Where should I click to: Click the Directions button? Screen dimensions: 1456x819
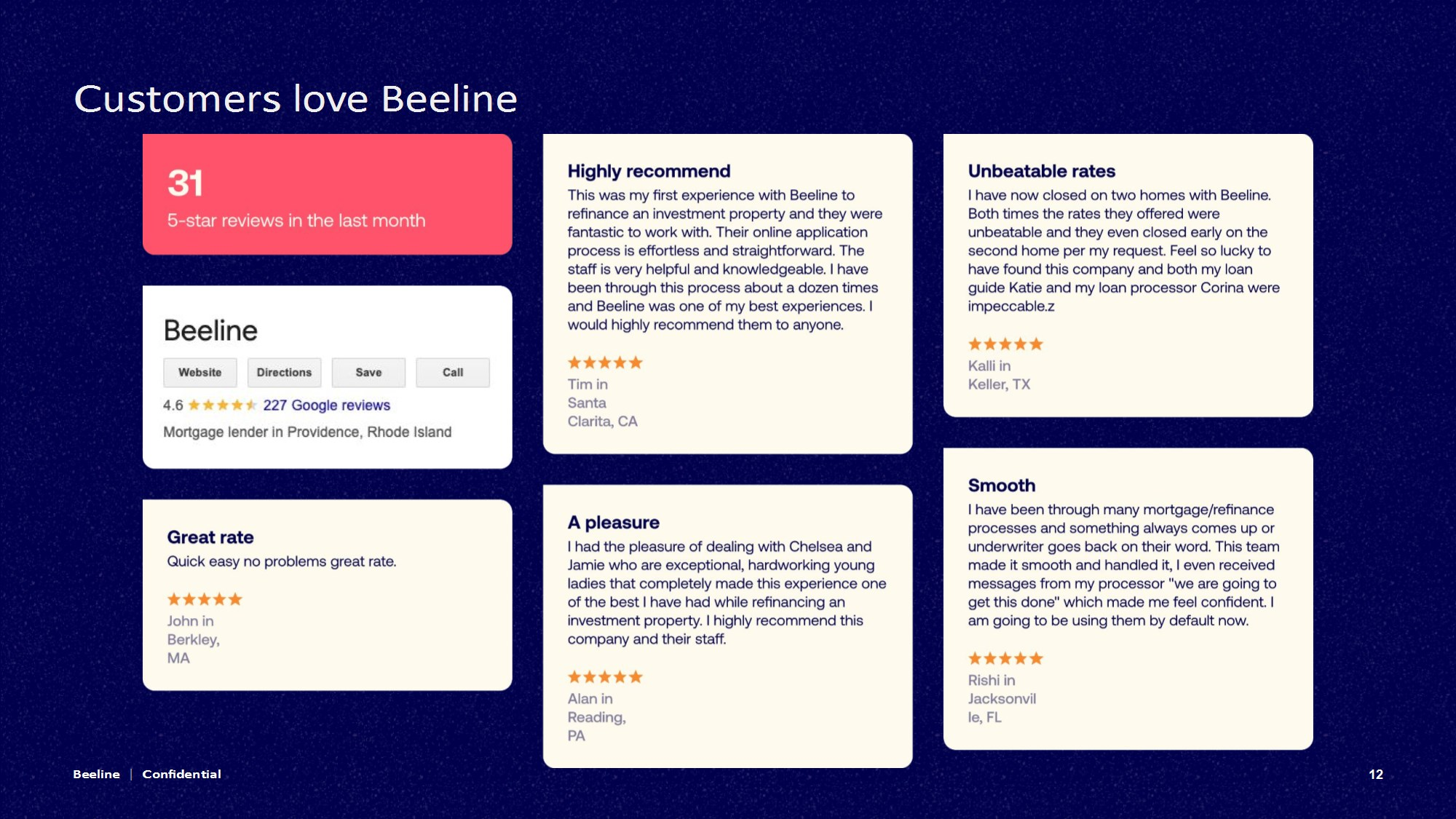point(284,372)
